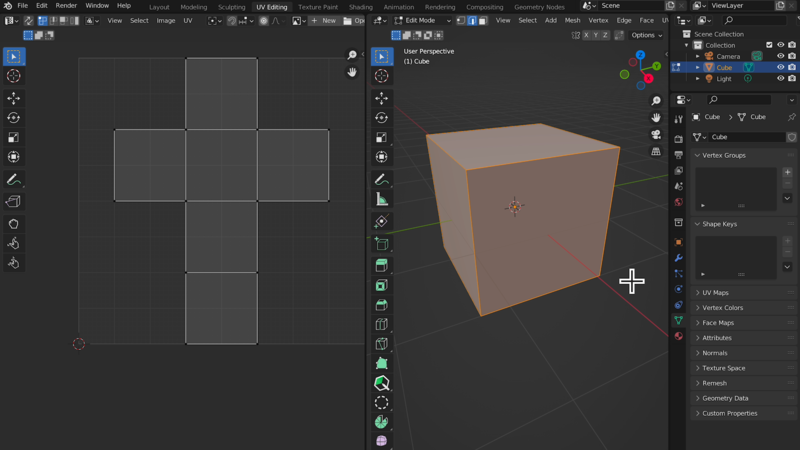Screen dimensions: 800x450
Task: Select the Grab tool in UV editor
Action: pyautogui.click(x=14, y=223)
